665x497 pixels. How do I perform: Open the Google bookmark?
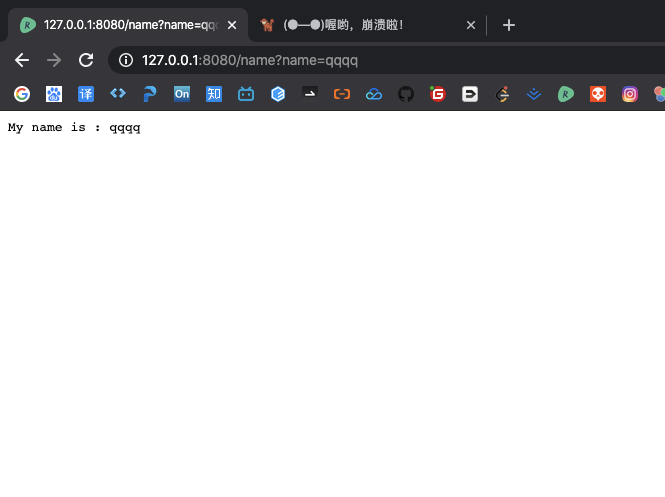22,94
